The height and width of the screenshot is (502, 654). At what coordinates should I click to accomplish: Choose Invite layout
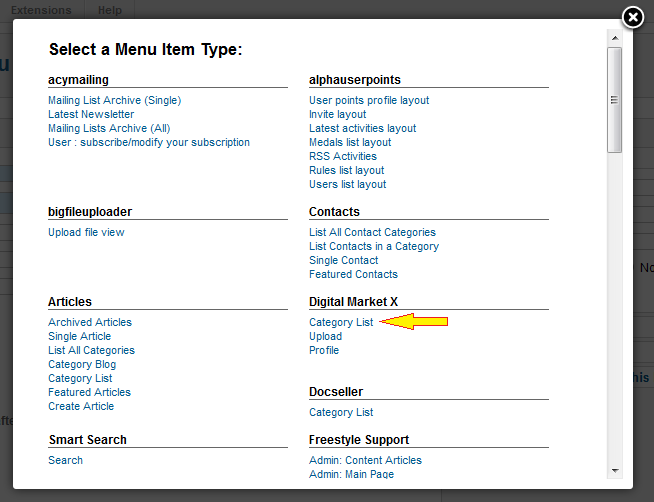tap(337, 114)
